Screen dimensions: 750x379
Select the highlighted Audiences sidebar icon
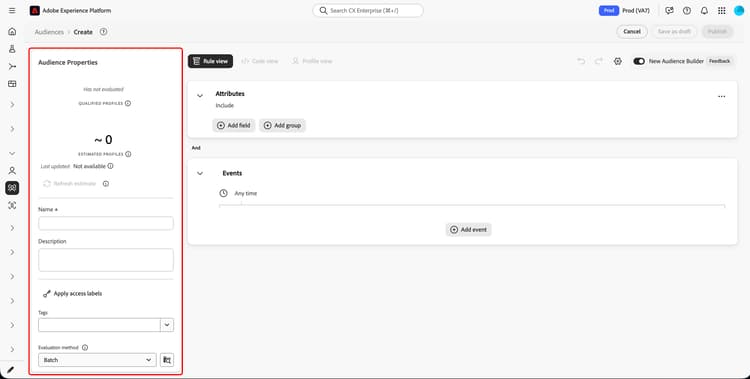(12, 188)
